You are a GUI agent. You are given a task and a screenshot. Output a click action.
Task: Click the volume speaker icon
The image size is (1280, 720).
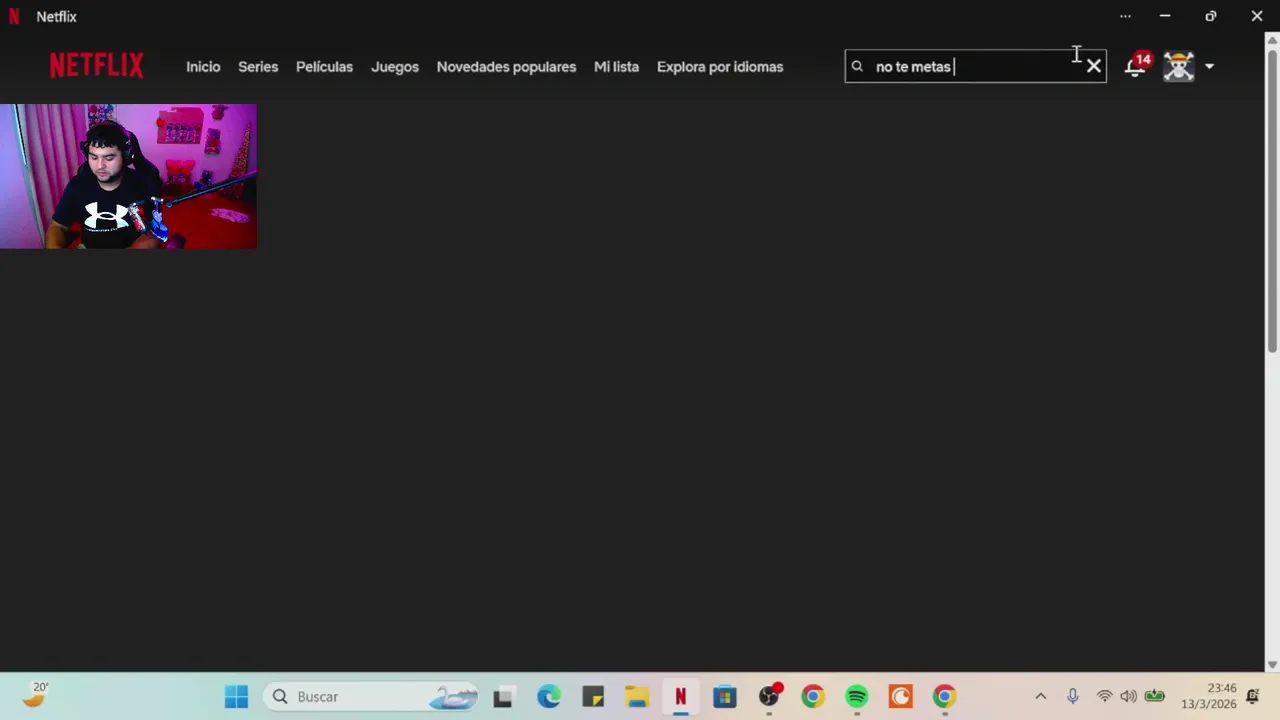(x=1128, y=697)
